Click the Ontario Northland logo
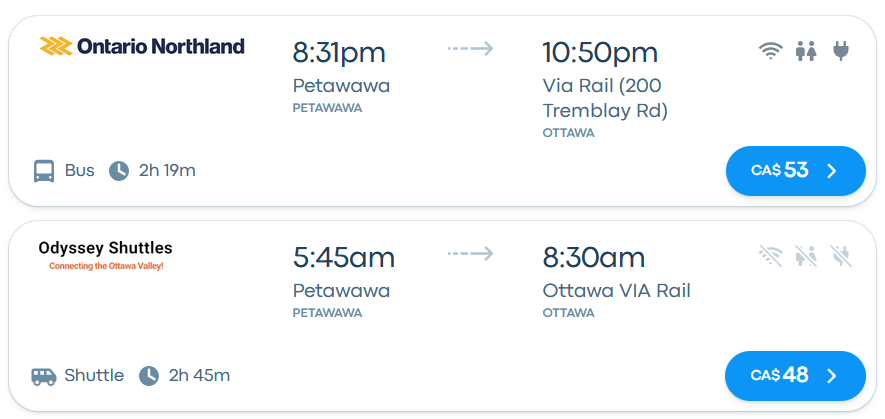The image size is (885, 419). tap(142, 46)
